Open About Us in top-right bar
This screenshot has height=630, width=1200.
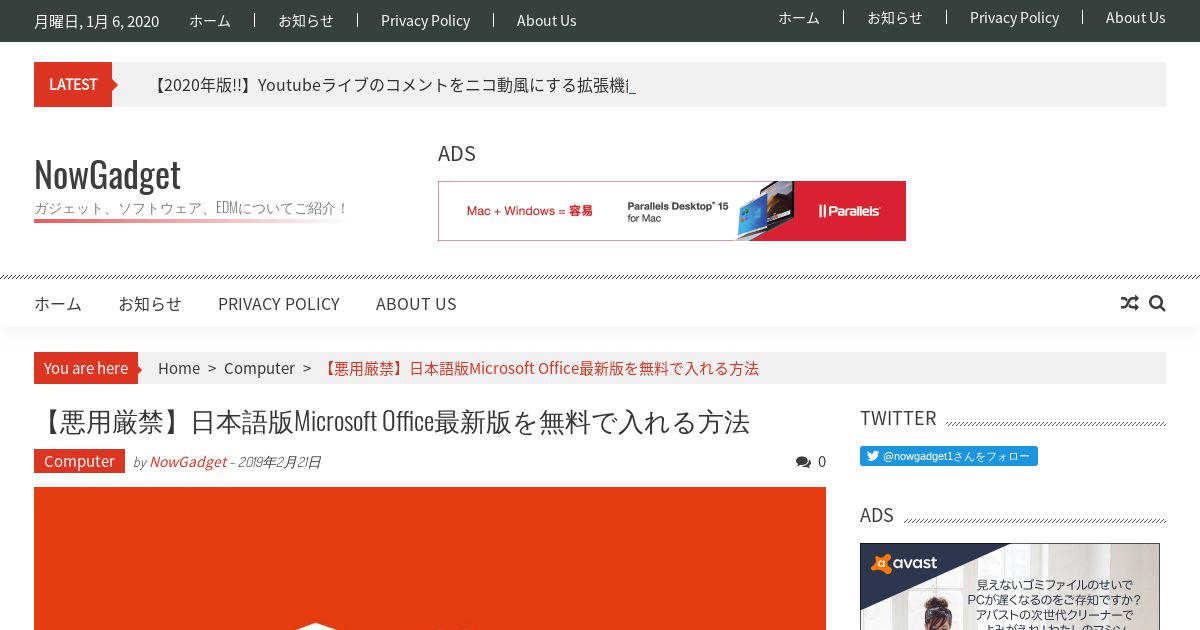(1135, 18)
